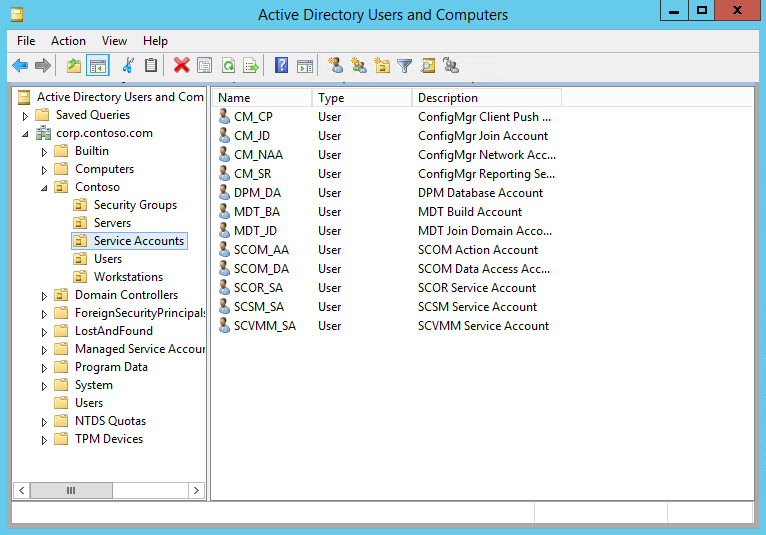Select the SCVMM_SA user account
The width and height of the screenshot is (766, 535).
point(264,326)
